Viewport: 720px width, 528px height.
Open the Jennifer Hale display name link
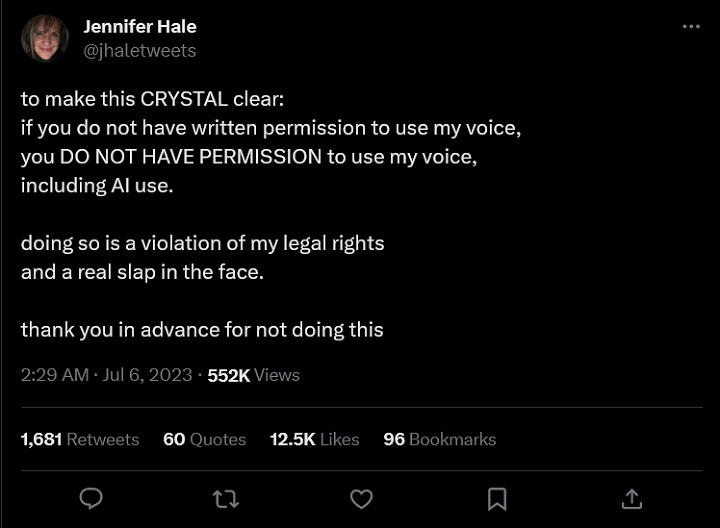pyautogui.click(x=140, y=27)
